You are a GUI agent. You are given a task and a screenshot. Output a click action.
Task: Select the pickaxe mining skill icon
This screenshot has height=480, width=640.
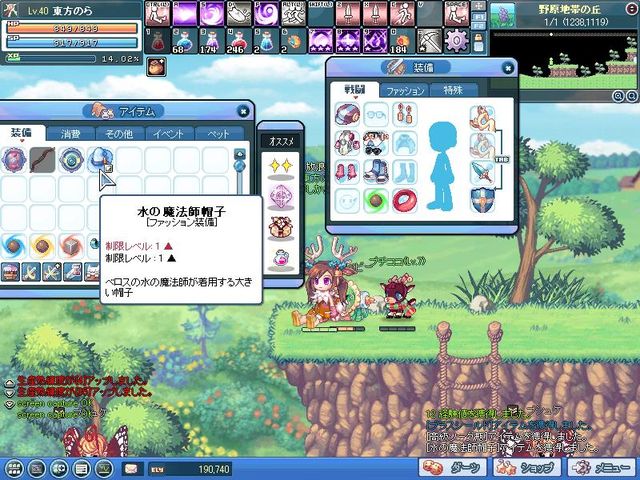tap(430, 41)
